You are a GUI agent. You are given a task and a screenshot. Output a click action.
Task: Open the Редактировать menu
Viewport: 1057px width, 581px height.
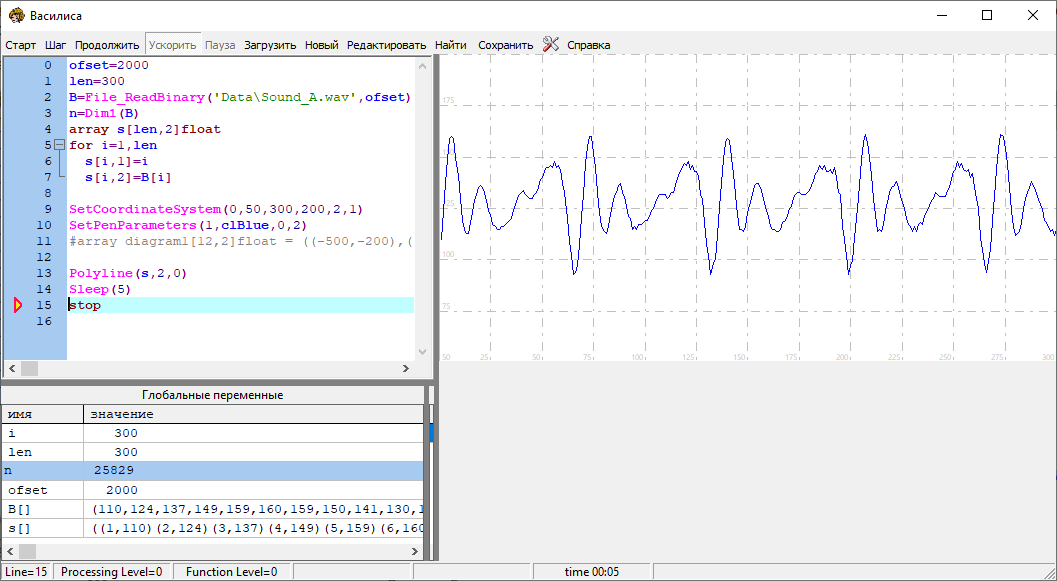coord(386,45)
